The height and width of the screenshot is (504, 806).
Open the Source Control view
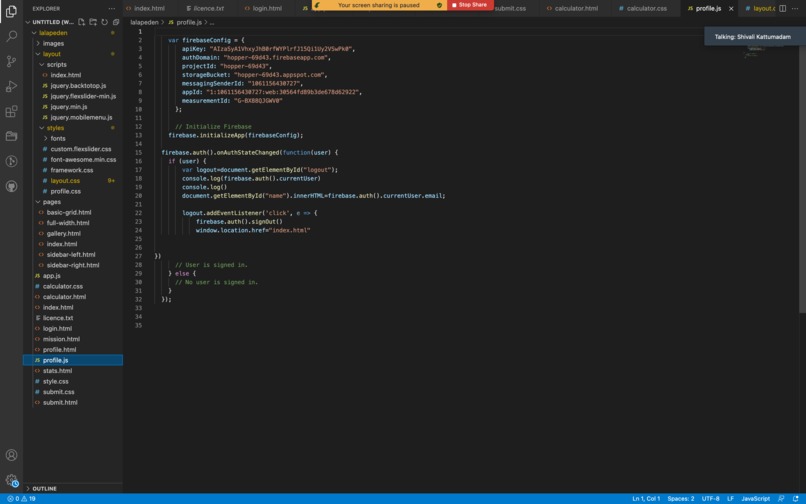[11, 61]
